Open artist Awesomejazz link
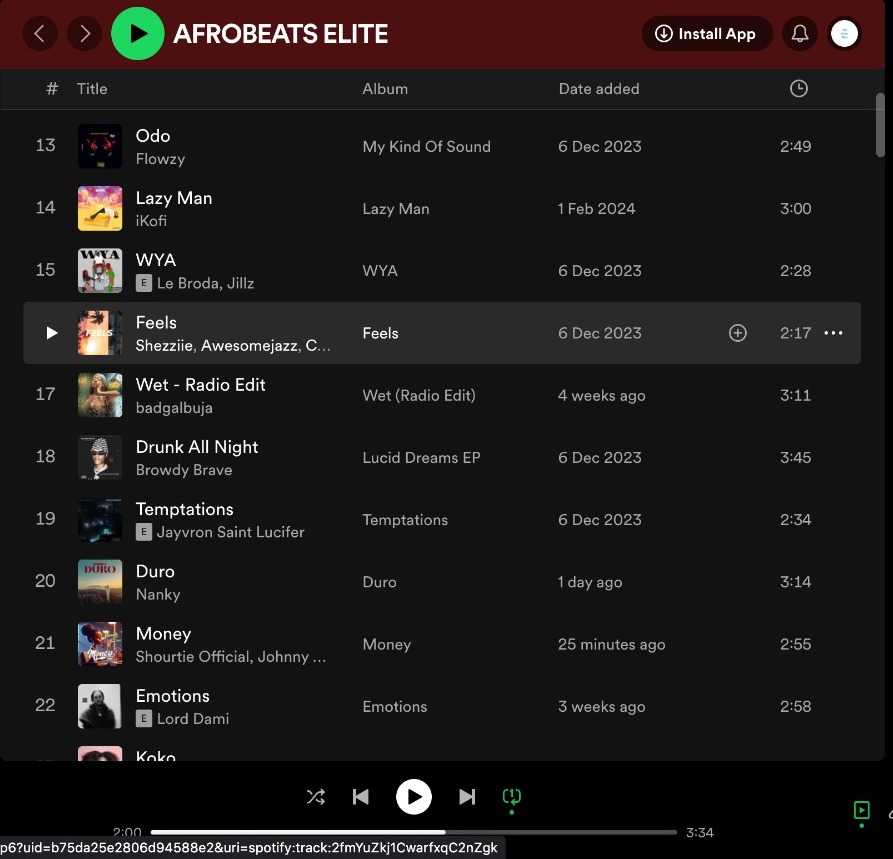The width and height of the screenshot is (893, 859). pyautogui.click(x=249, y=346)
